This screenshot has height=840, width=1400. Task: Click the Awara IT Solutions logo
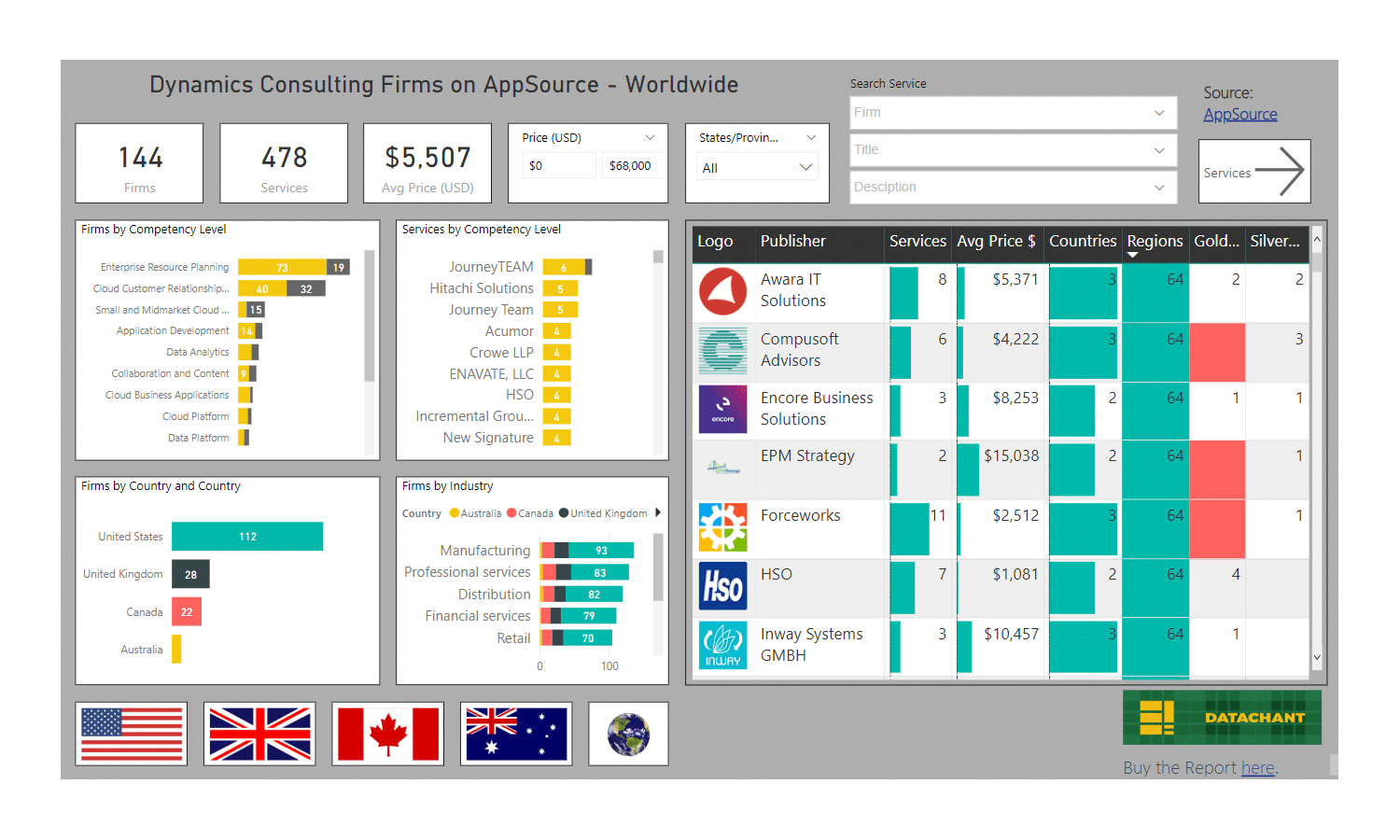click(723, 291)
